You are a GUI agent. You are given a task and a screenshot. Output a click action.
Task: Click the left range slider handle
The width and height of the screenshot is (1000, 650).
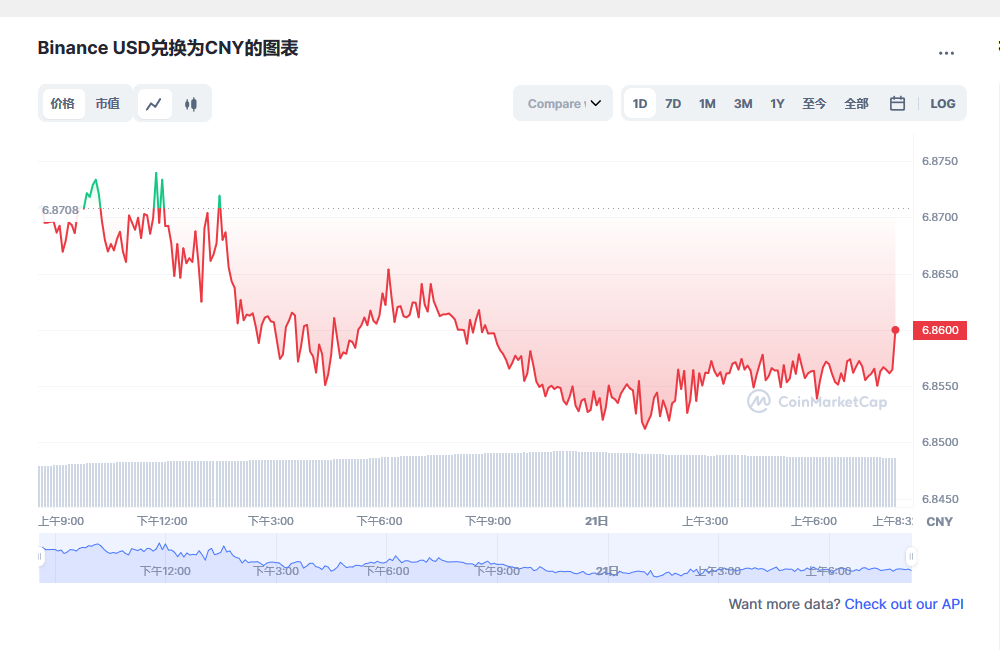pyautogui.click(x=40, y=556)
